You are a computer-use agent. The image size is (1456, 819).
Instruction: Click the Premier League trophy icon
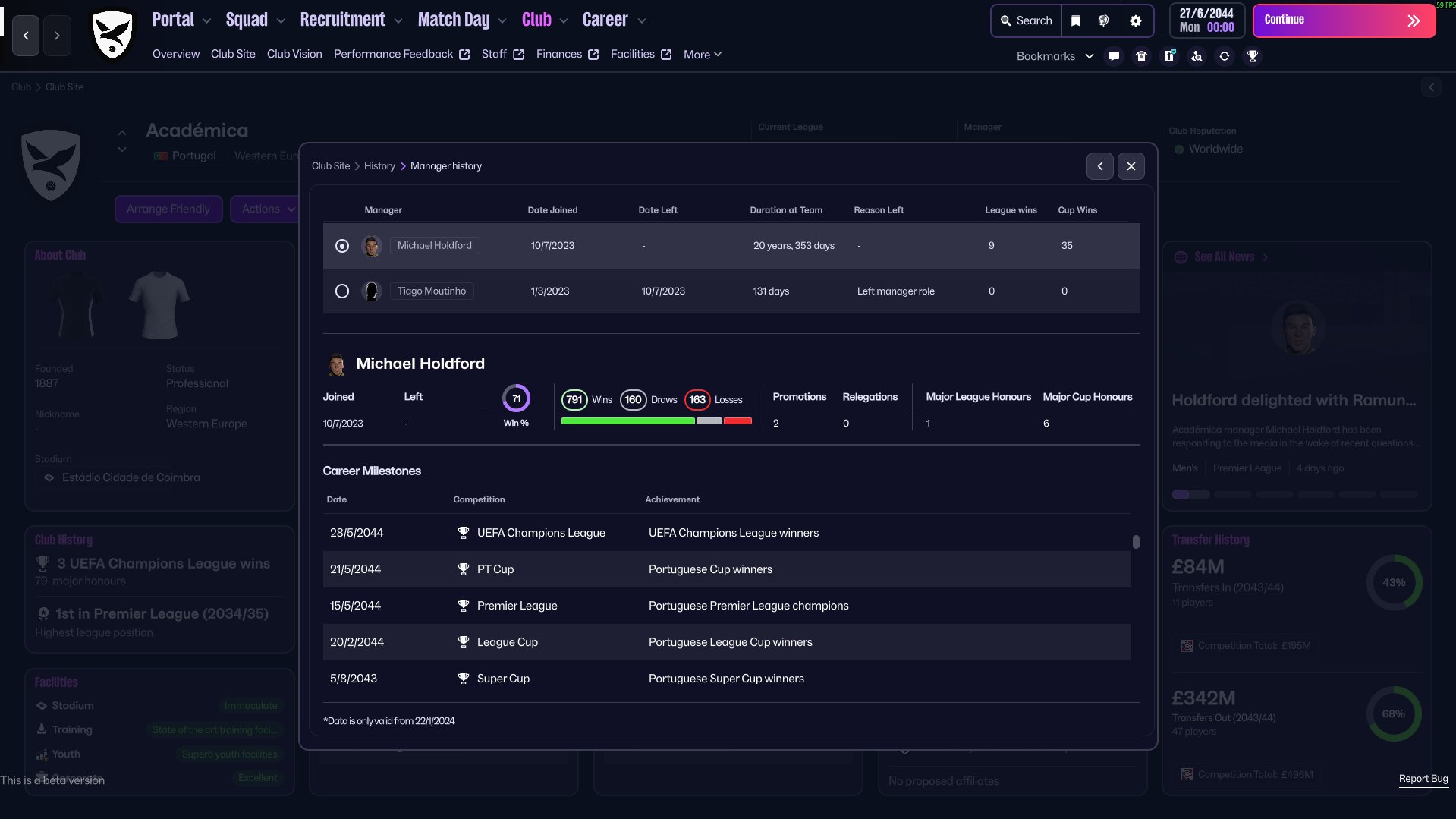pos(464,606)
